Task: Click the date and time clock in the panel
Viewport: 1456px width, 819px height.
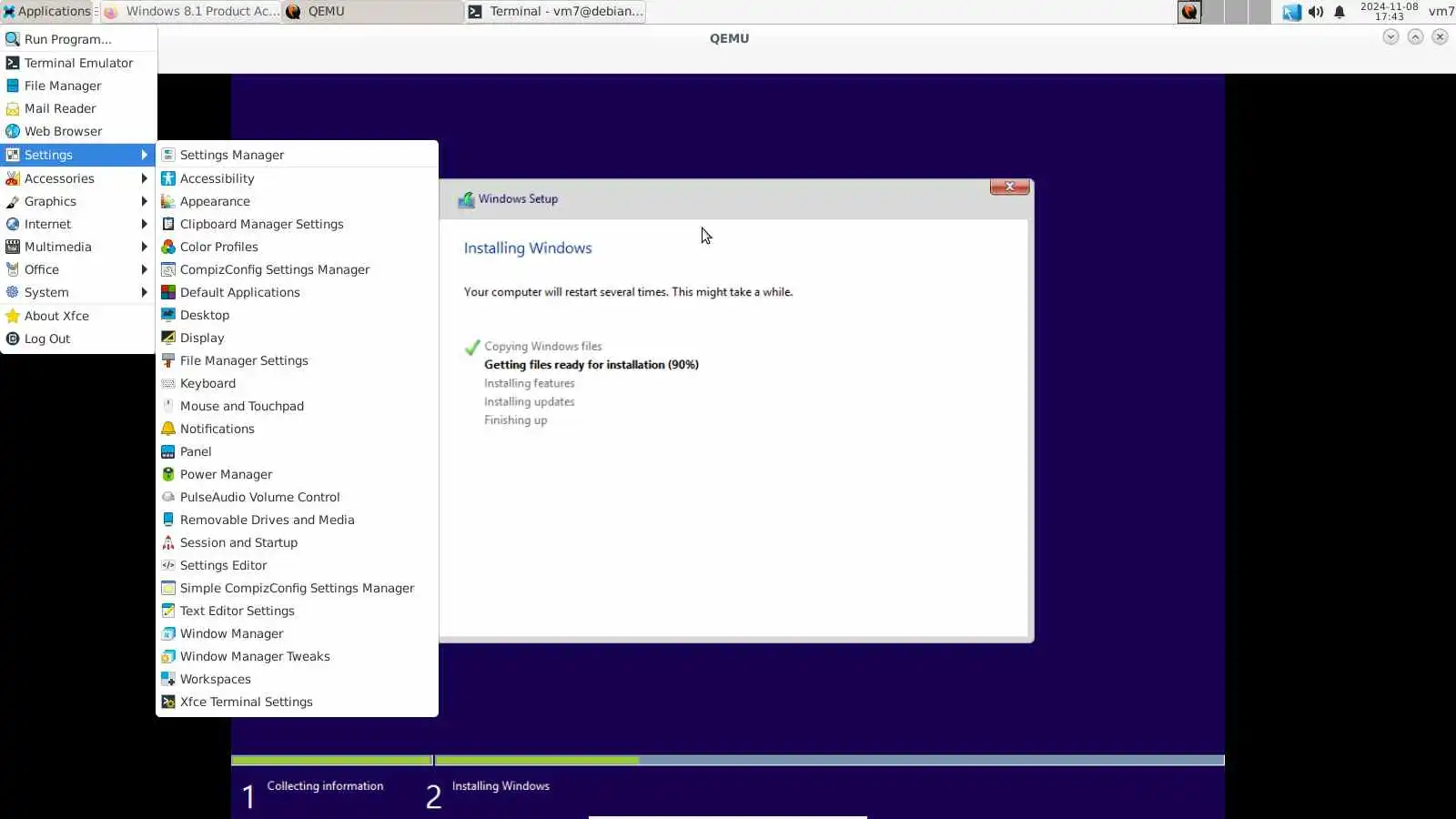Action: click(1389, 11)
